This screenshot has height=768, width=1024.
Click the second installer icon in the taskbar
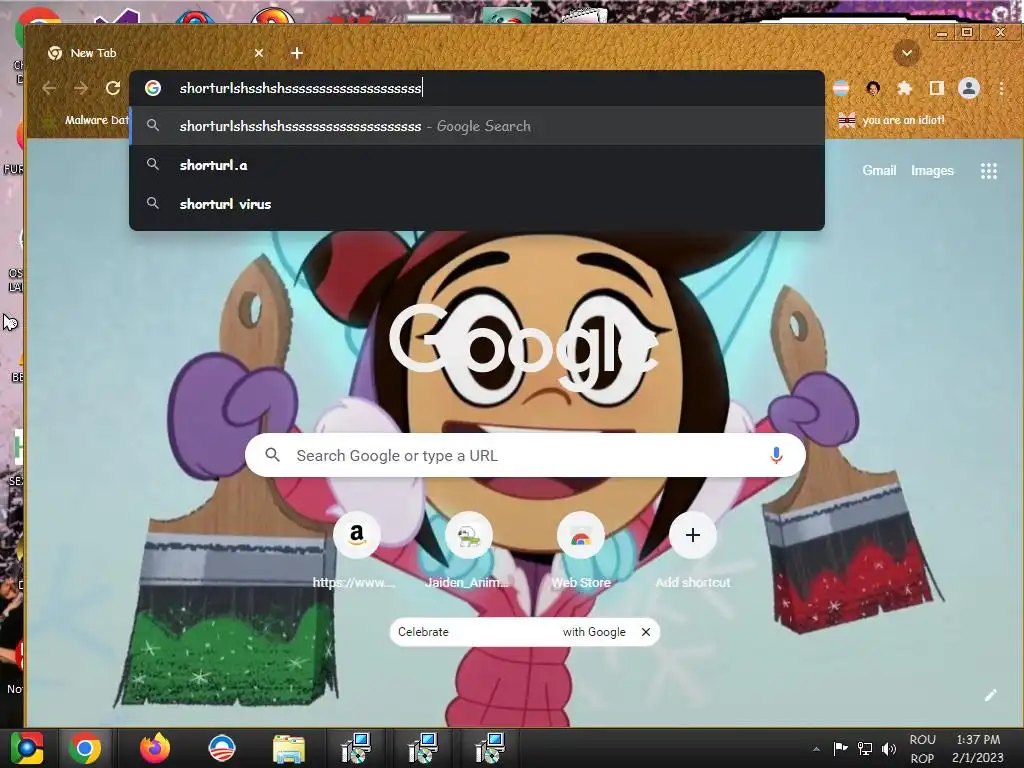423,748
